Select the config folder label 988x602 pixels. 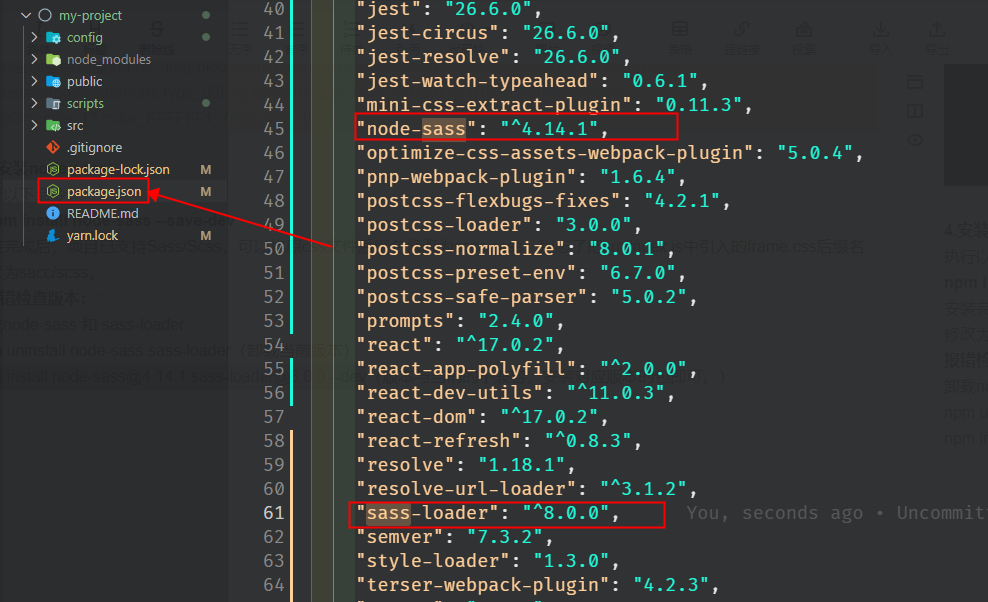(84, 37)
